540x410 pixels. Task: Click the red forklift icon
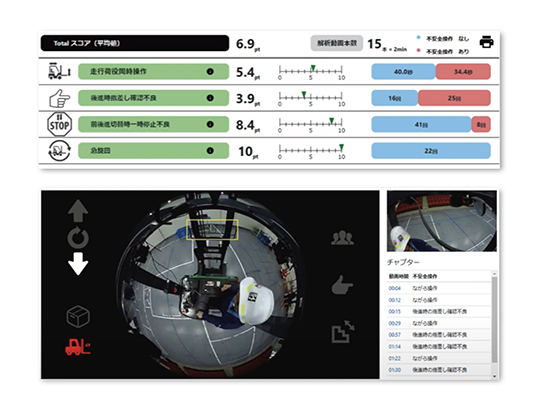pos(78,347)
